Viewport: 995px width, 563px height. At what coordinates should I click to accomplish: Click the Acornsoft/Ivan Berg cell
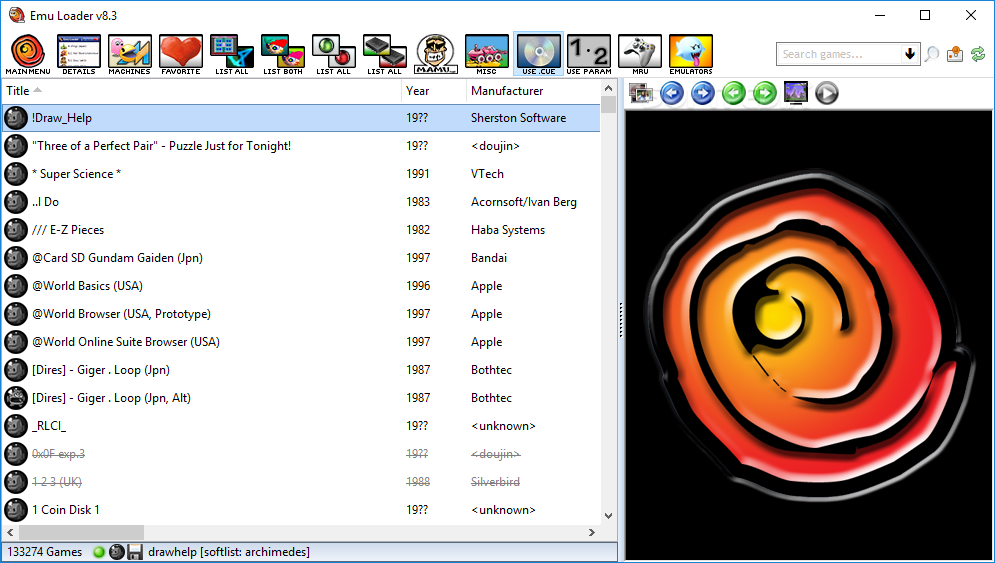tap(524, 202)
